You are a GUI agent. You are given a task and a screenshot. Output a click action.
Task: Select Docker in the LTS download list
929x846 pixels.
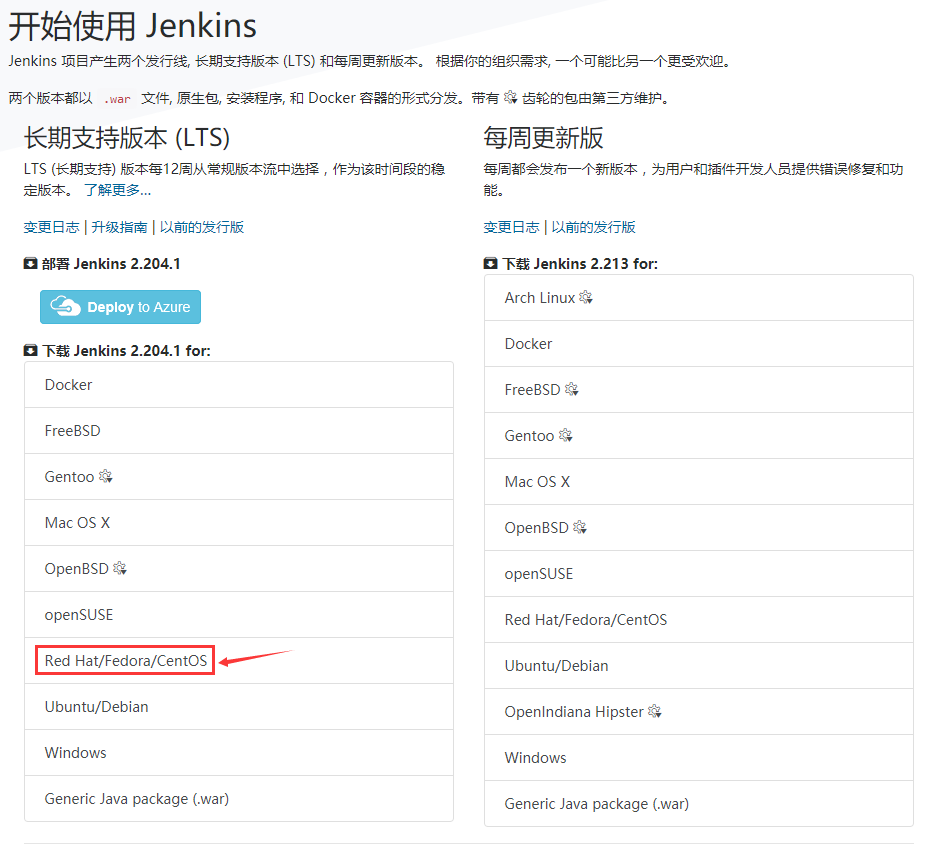[x=239, y=385]
